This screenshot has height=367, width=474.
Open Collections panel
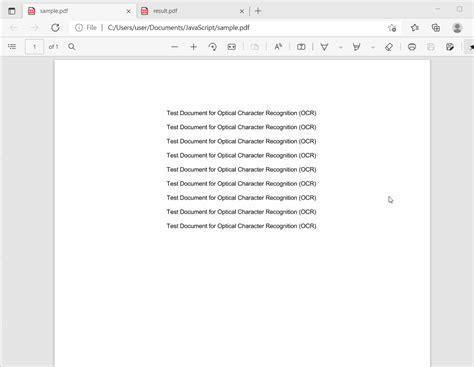(436, 28)
